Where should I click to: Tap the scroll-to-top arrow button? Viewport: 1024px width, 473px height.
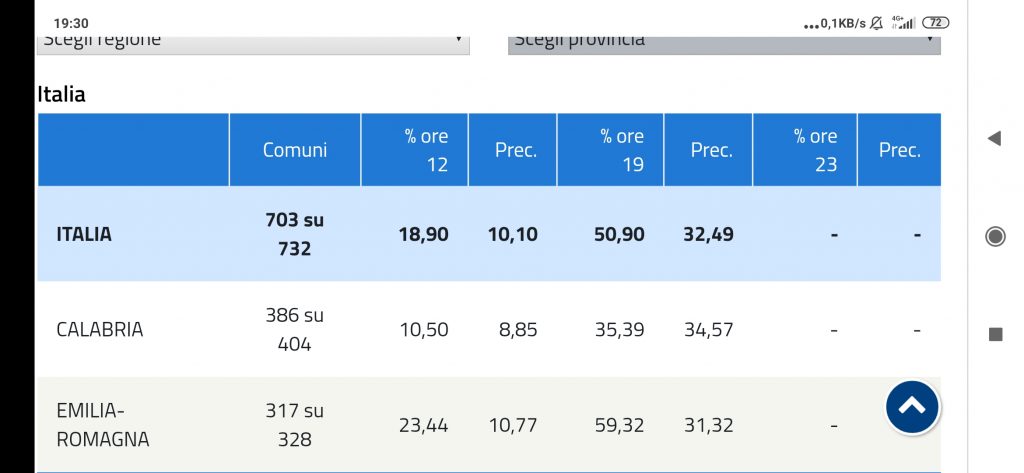click(912, 407)
